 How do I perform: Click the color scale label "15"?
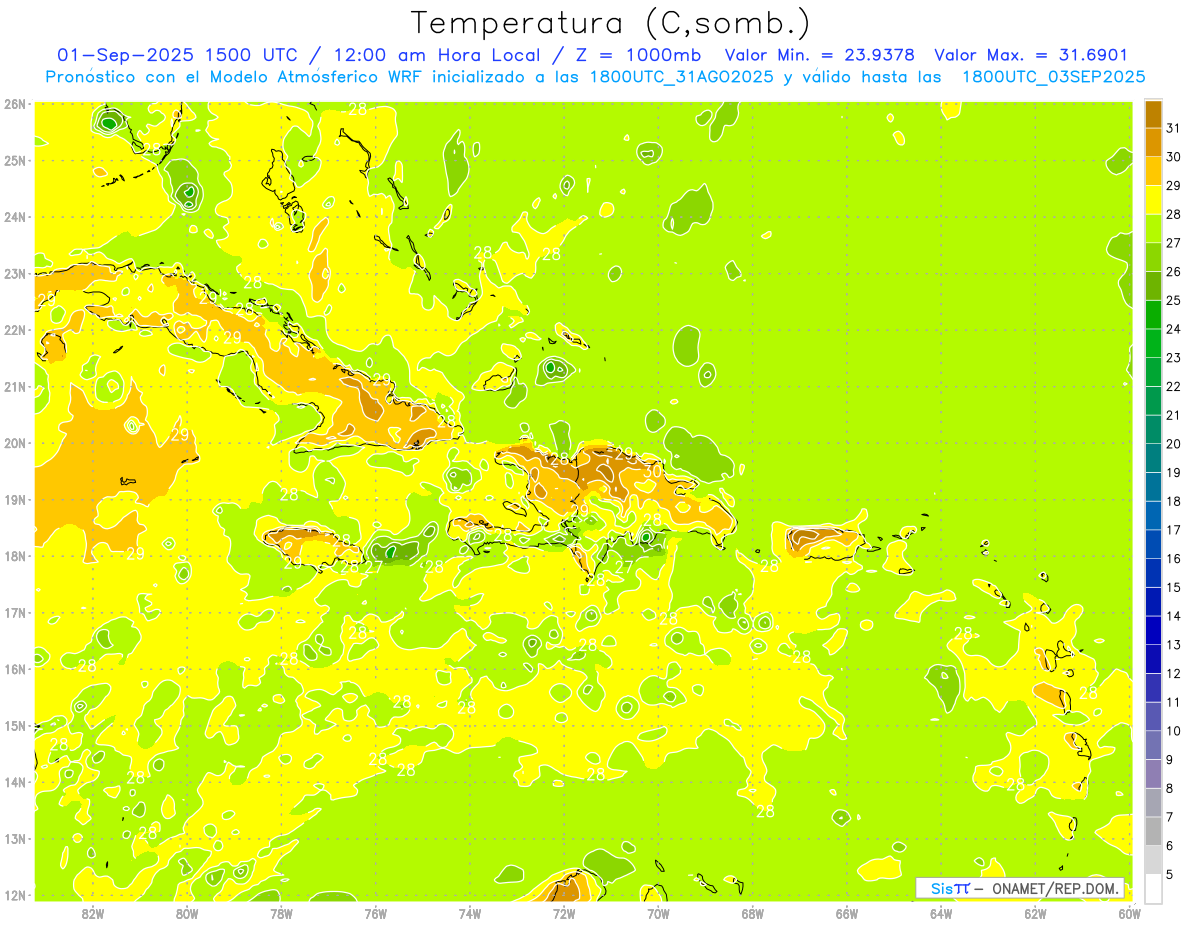1174,588
